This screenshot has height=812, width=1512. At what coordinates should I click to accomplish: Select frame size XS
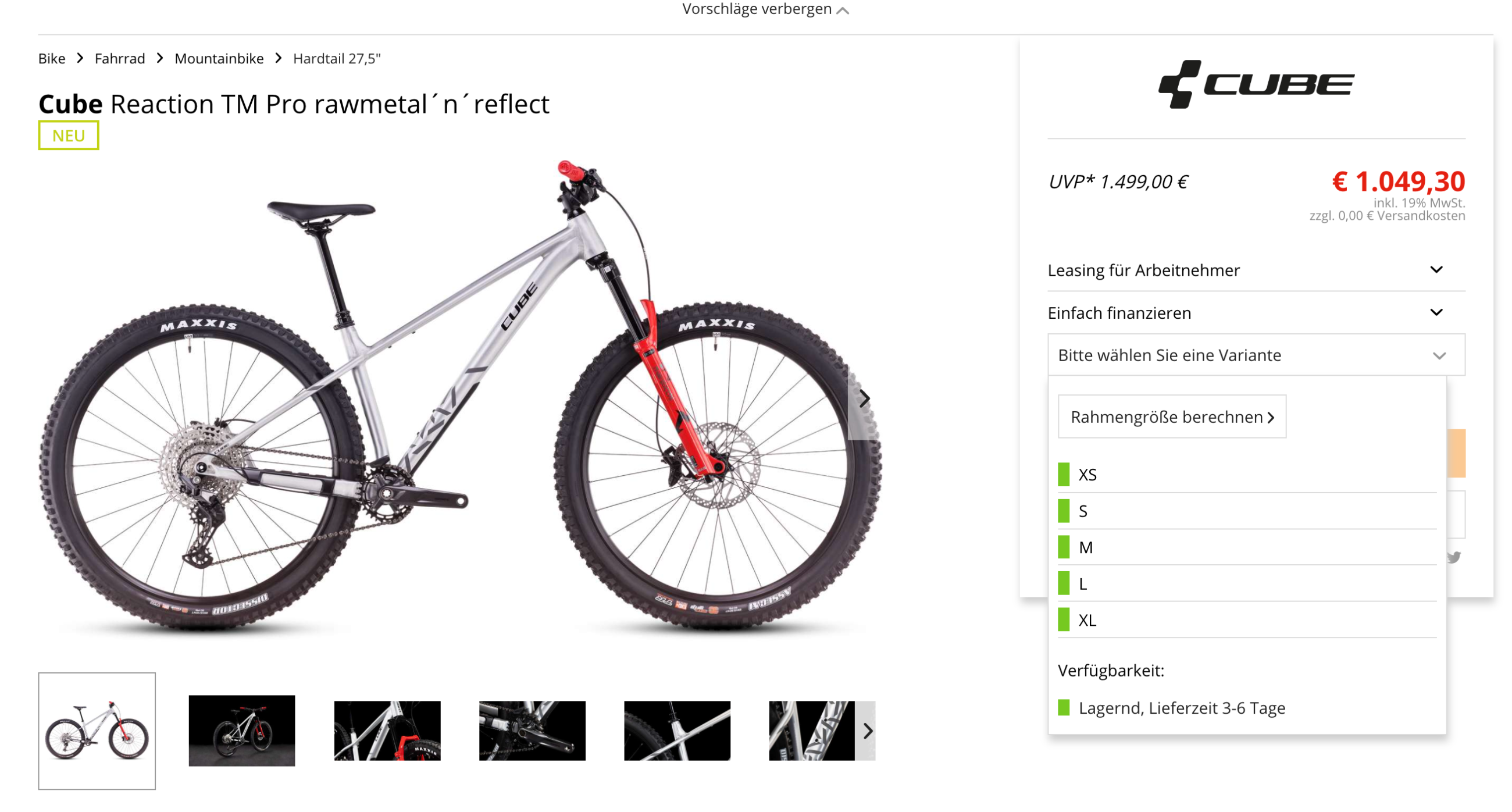[1247, 475]
